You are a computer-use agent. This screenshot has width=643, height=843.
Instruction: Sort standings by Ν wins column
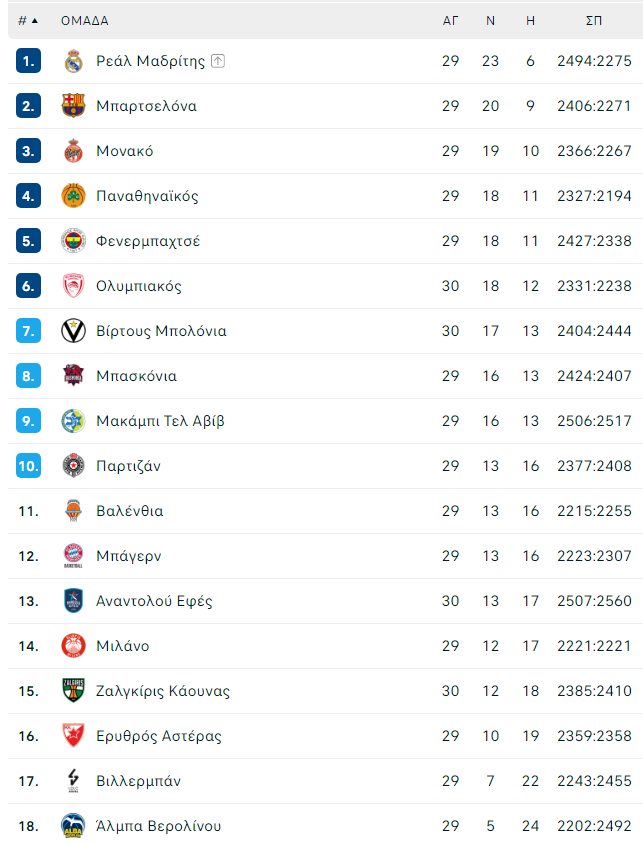point(490,20)
